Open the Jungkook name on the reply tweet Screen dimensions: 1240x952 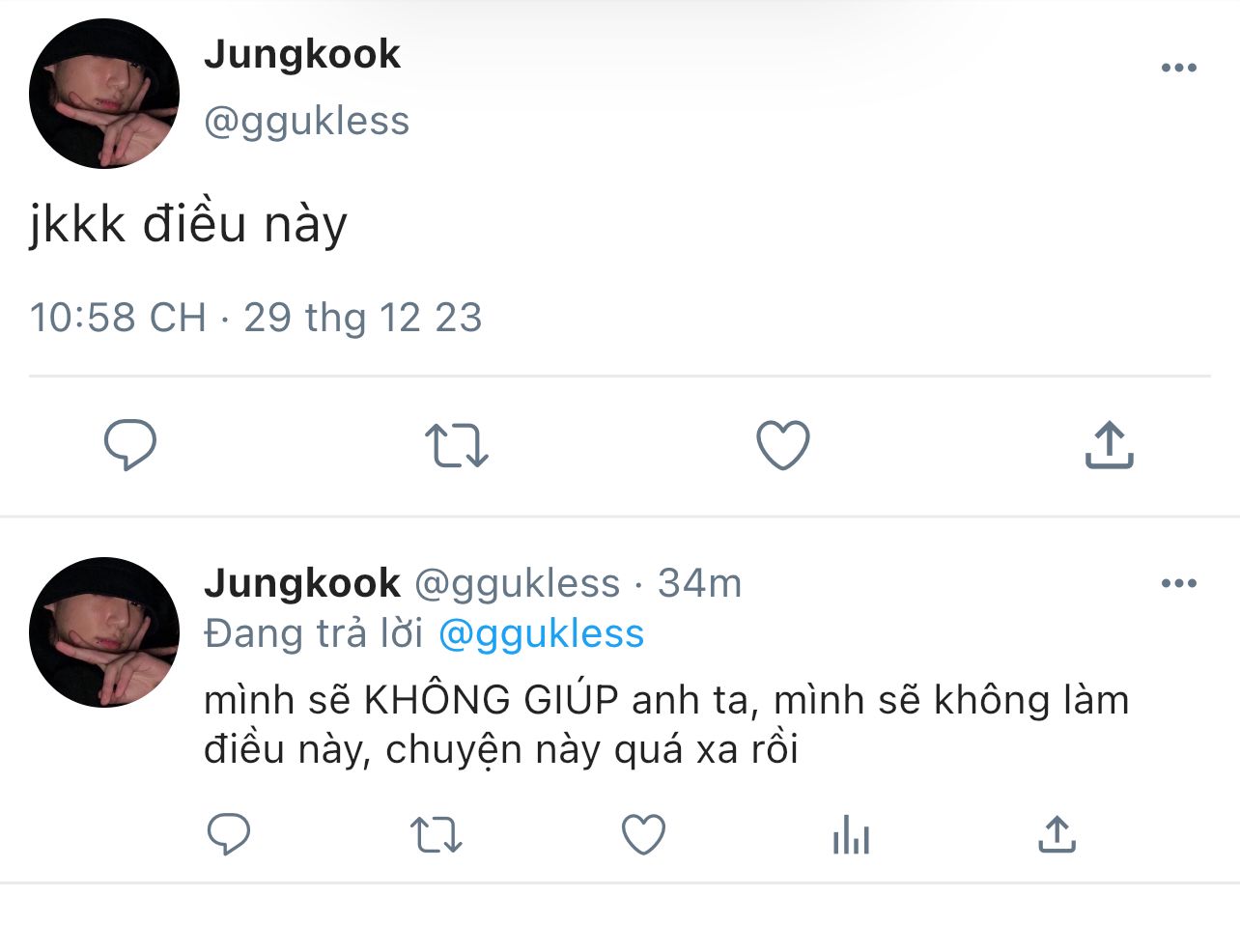click(x=302, y=583)
